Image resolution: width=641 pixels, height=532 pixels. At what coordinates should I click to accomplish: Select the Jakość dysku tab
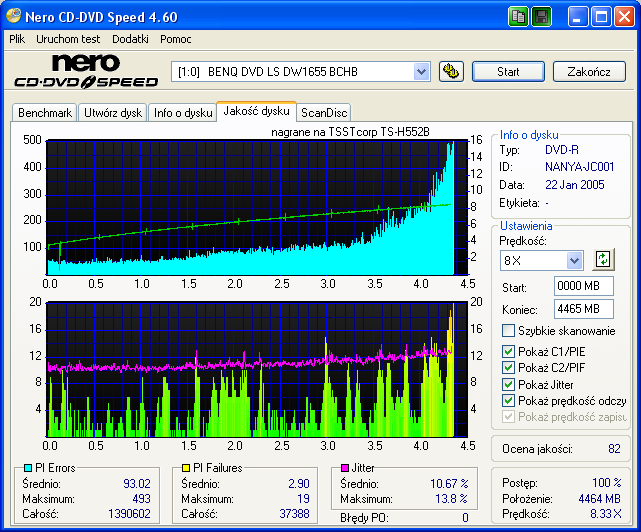click(x=256, y=111)
